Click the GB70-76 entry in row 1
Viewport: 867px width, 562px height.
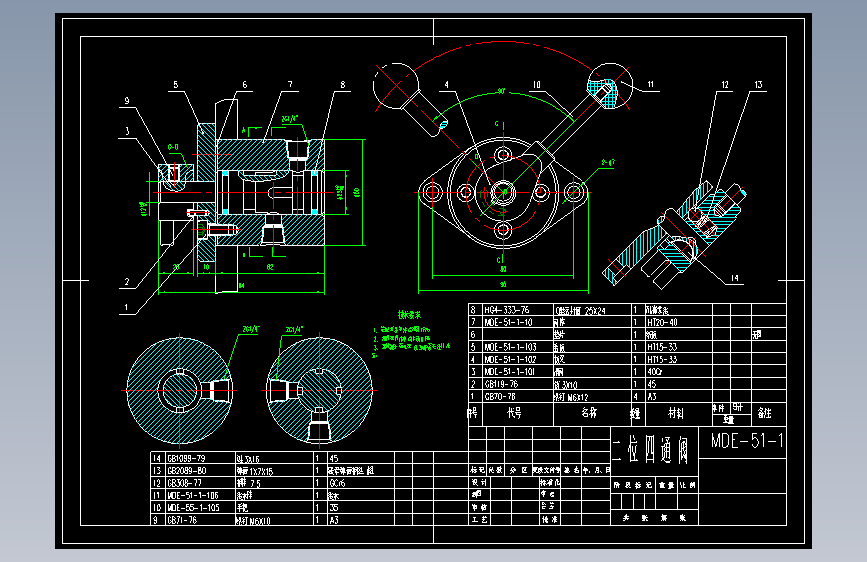pyautogui.click(x=500, y=397)
